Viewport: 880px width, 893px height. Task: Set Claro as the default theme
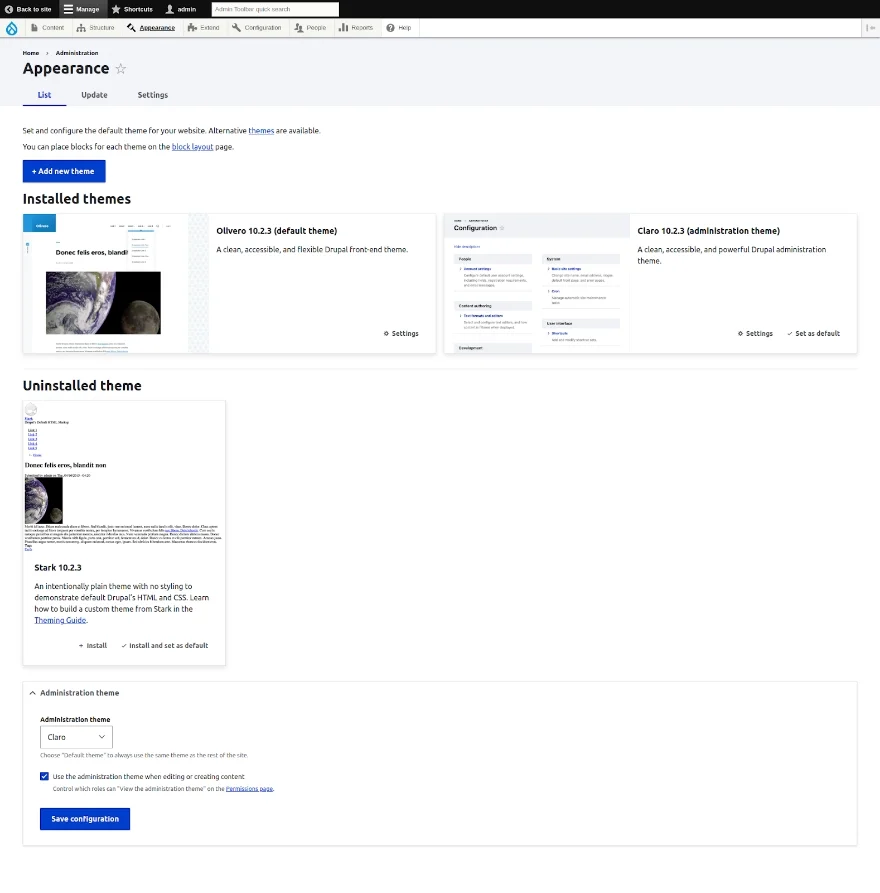[813, 333]
